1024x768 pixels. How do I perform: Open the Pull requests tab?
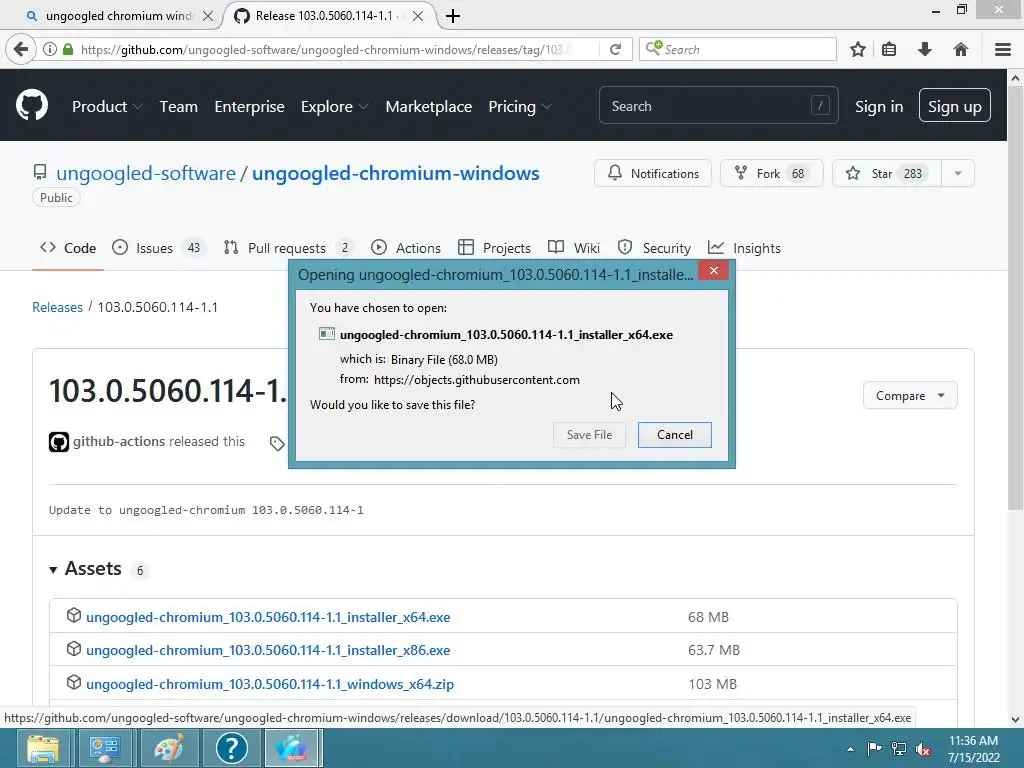coord(288,248)
